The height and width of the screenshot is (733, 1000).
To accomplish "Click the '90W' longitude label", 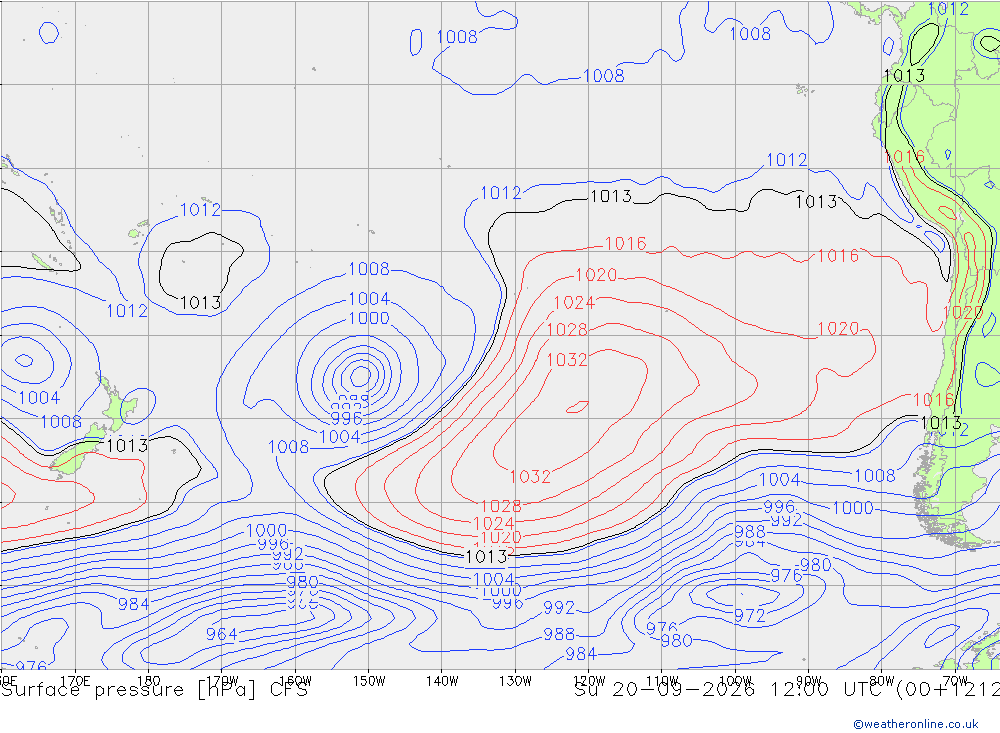I will click(809, 681).
